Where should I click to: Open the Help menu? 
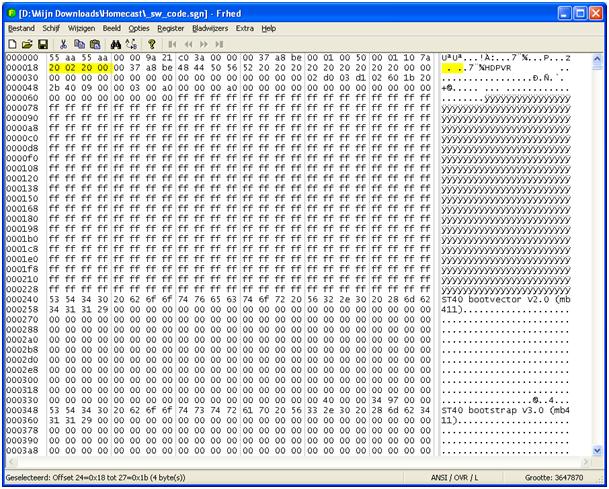pyautogui.click(x=268, y=28)
